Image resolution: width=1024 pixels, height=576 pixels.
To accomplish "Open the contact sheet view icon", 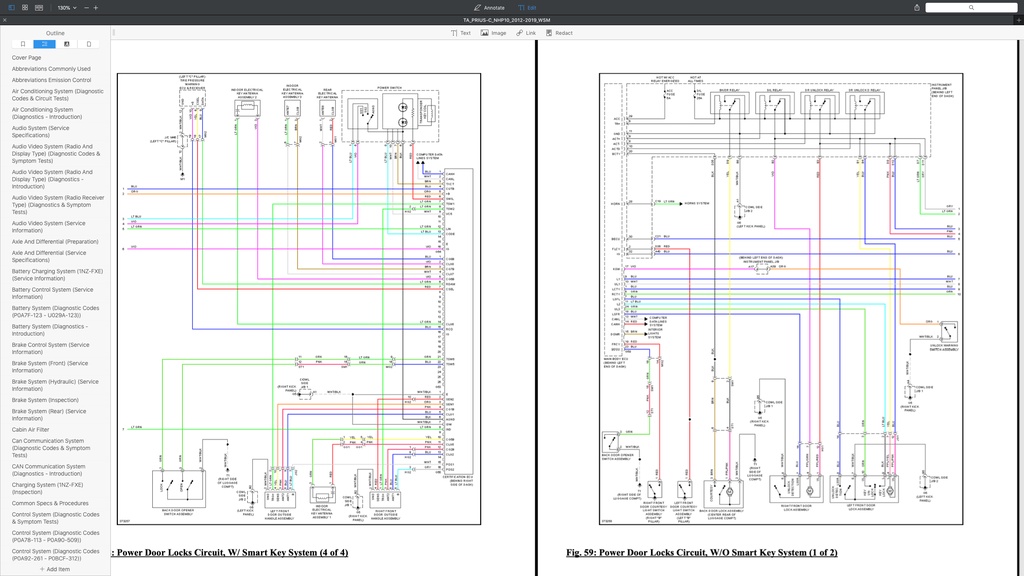I will point(39,7).
